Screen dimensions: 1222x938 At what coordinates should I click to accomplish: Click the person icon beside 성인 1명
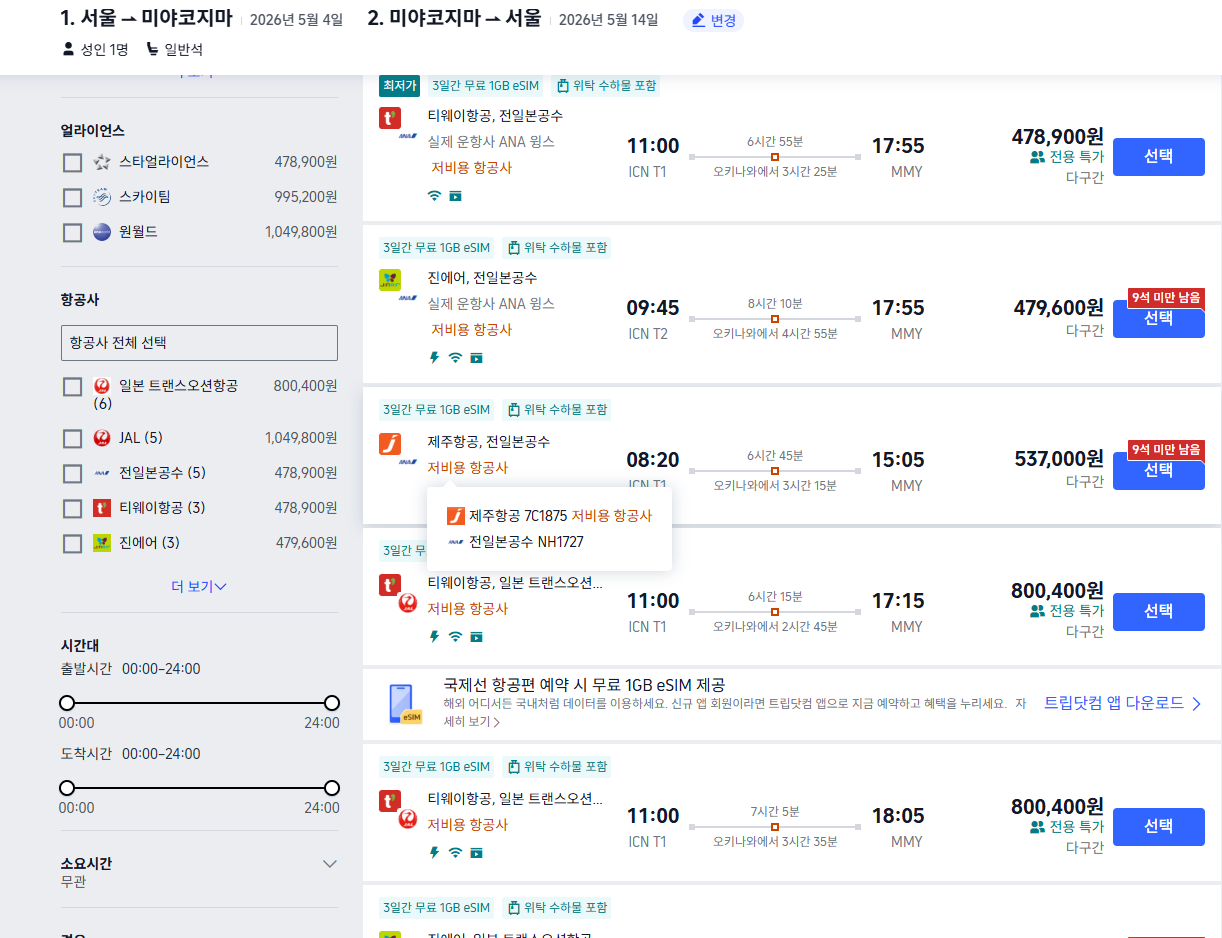point(69,49)
